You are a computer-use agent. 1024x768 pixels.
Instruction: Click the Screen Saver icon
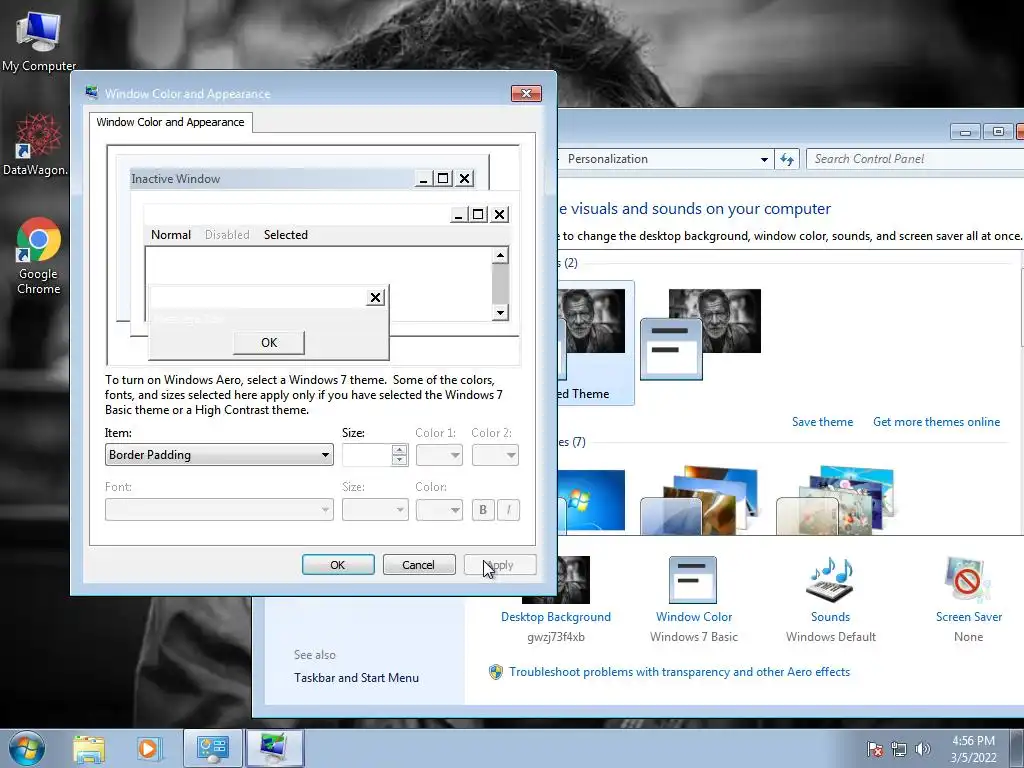(968, 580)
